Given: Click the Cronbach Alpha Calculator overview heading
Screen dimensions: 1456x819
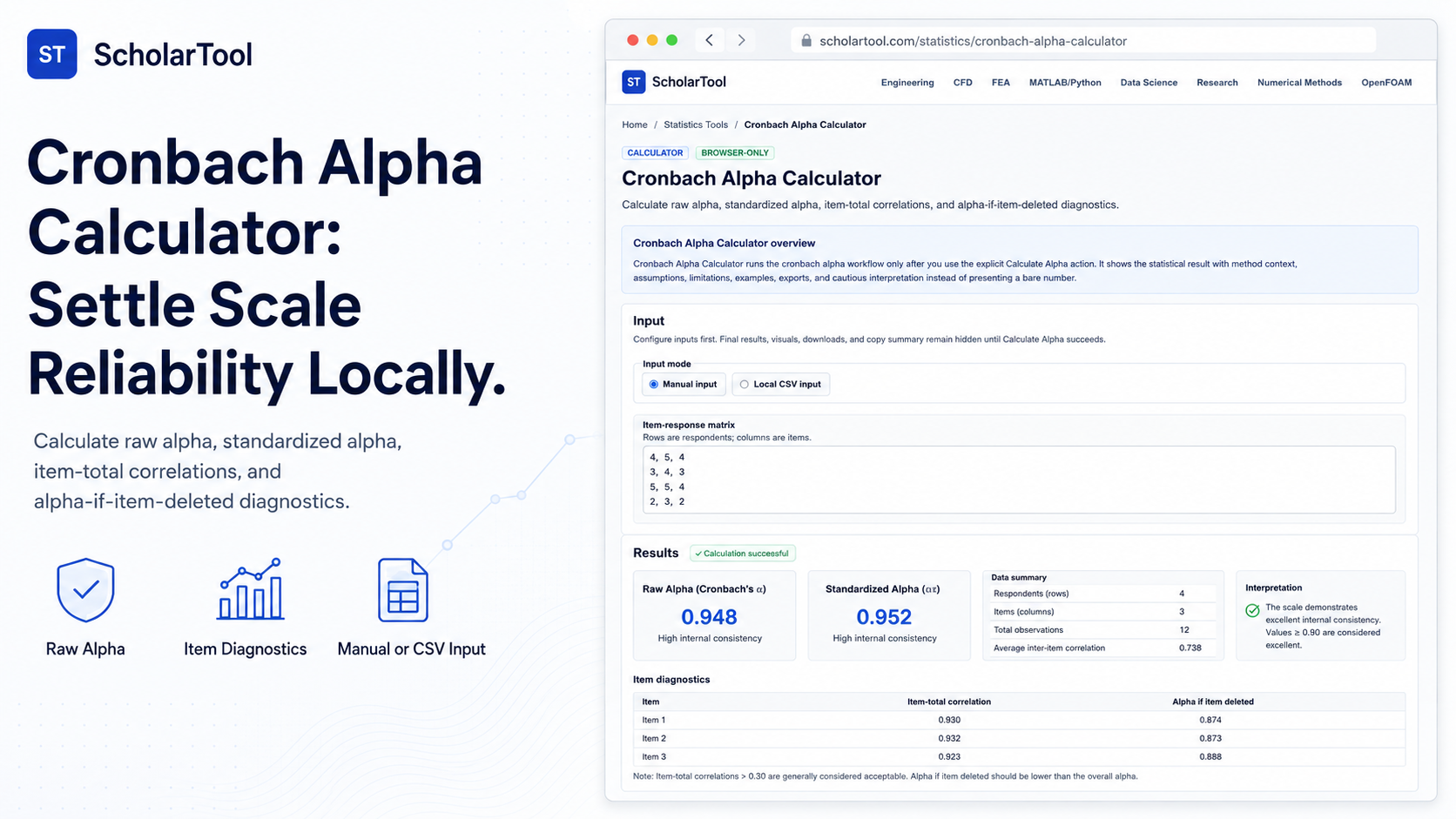Looking at the screenshot, I should tap(725, 244).
